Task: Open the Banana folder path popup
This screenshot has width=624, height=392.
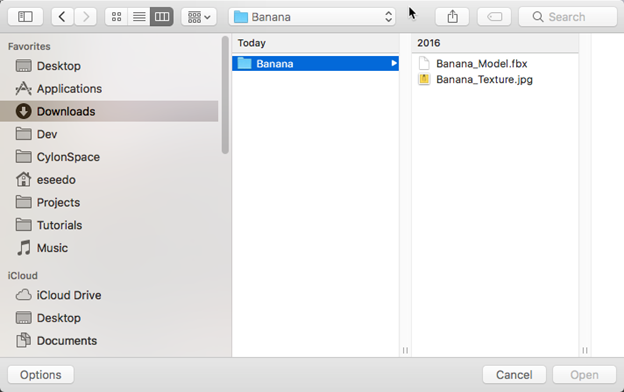Action: pos(312,17)
